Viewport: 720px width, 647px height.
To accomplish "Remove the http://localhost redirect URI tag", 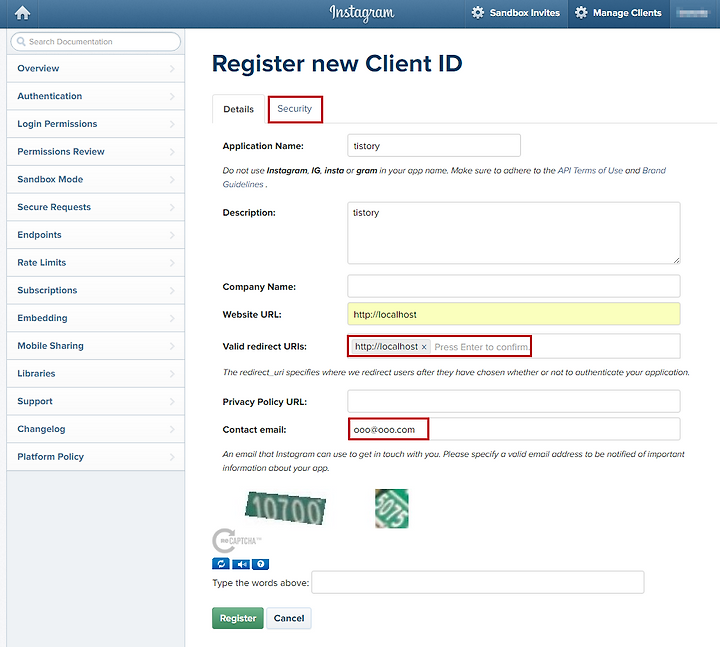I will point(424,347).
